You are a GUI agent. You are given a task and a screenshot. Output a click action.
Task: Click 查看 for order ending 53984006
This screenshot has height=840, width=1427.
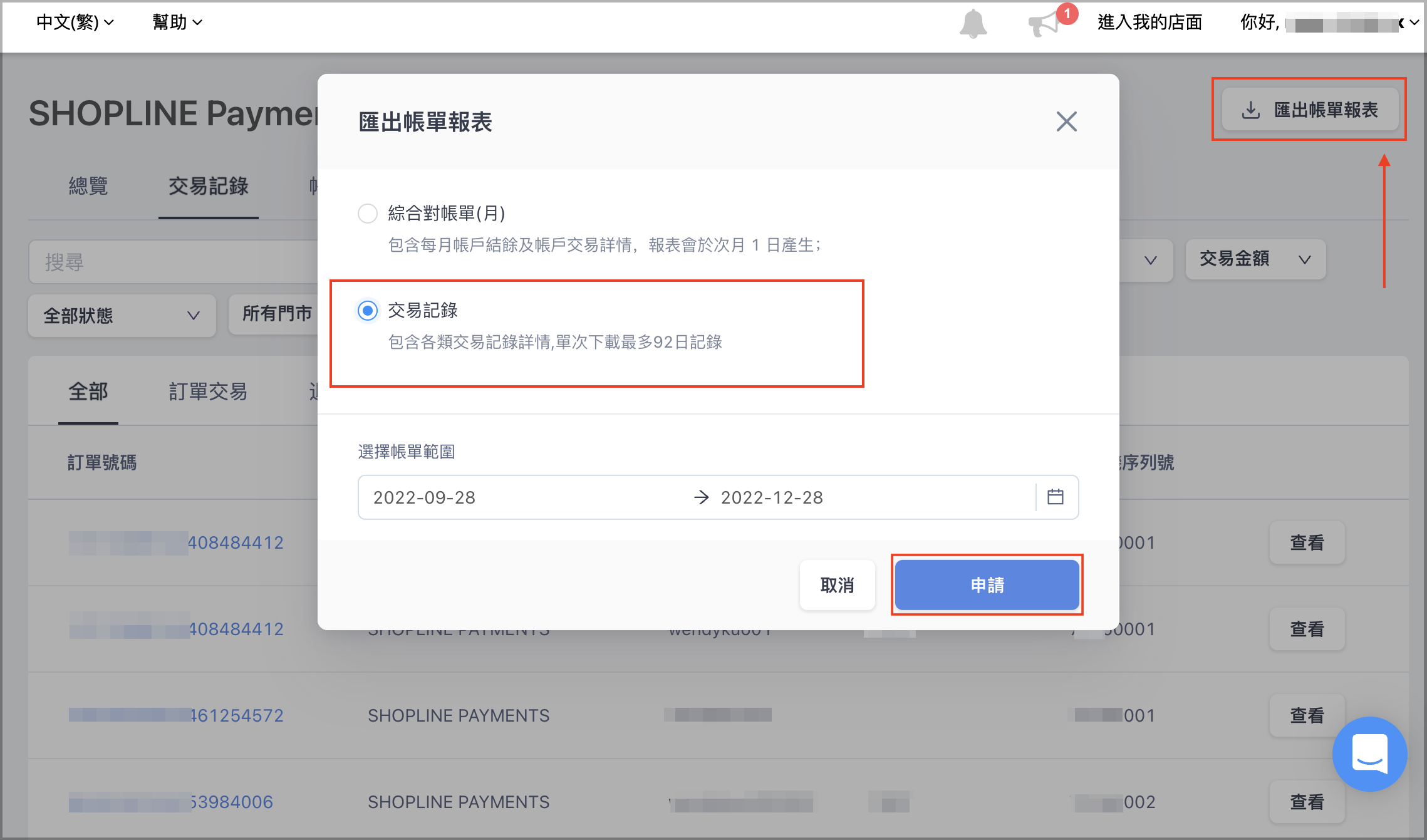point(1307,802)
